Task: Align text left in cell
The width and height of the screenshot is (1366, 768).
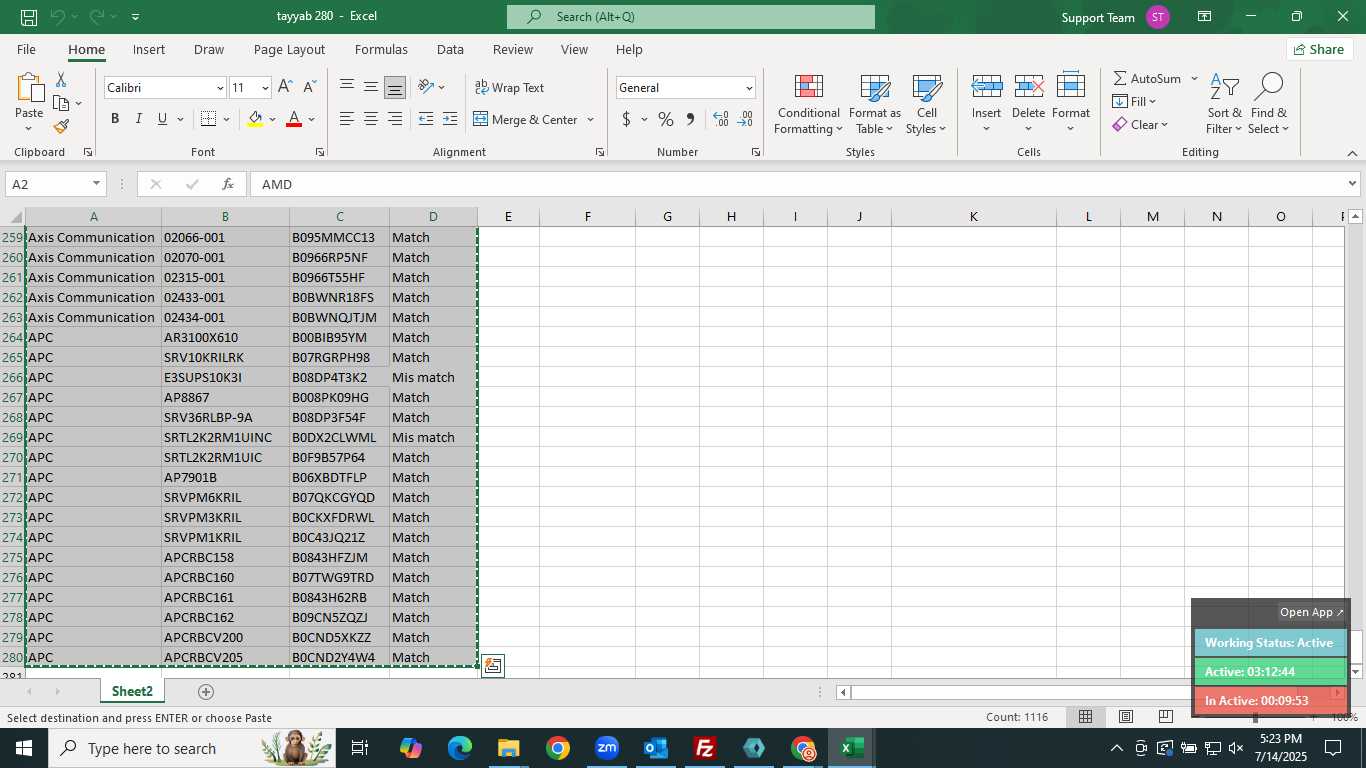Action: [347, 119]
